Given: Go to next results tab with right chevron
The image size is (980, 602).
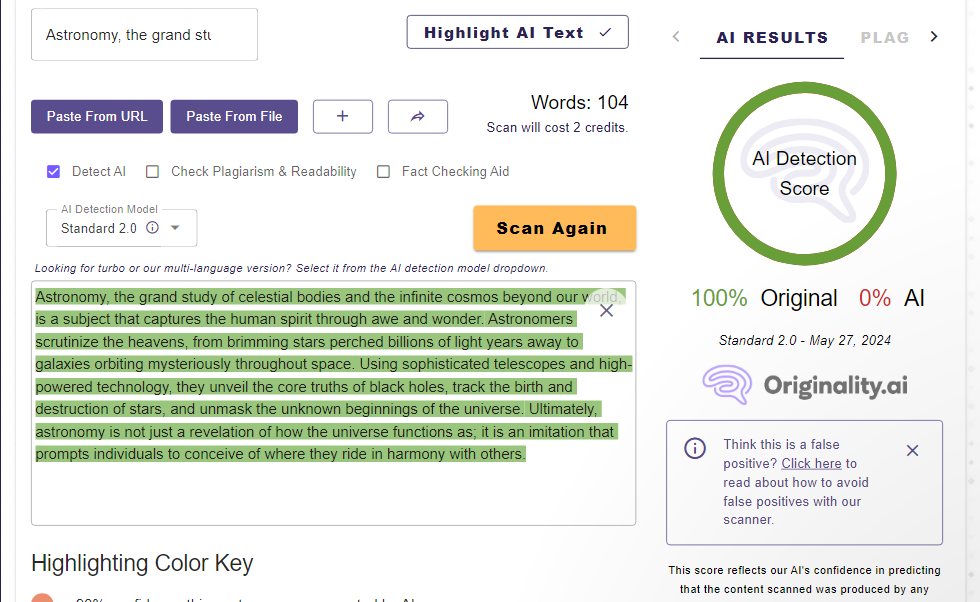Looking at the screenshot, I should pos(934,37).
